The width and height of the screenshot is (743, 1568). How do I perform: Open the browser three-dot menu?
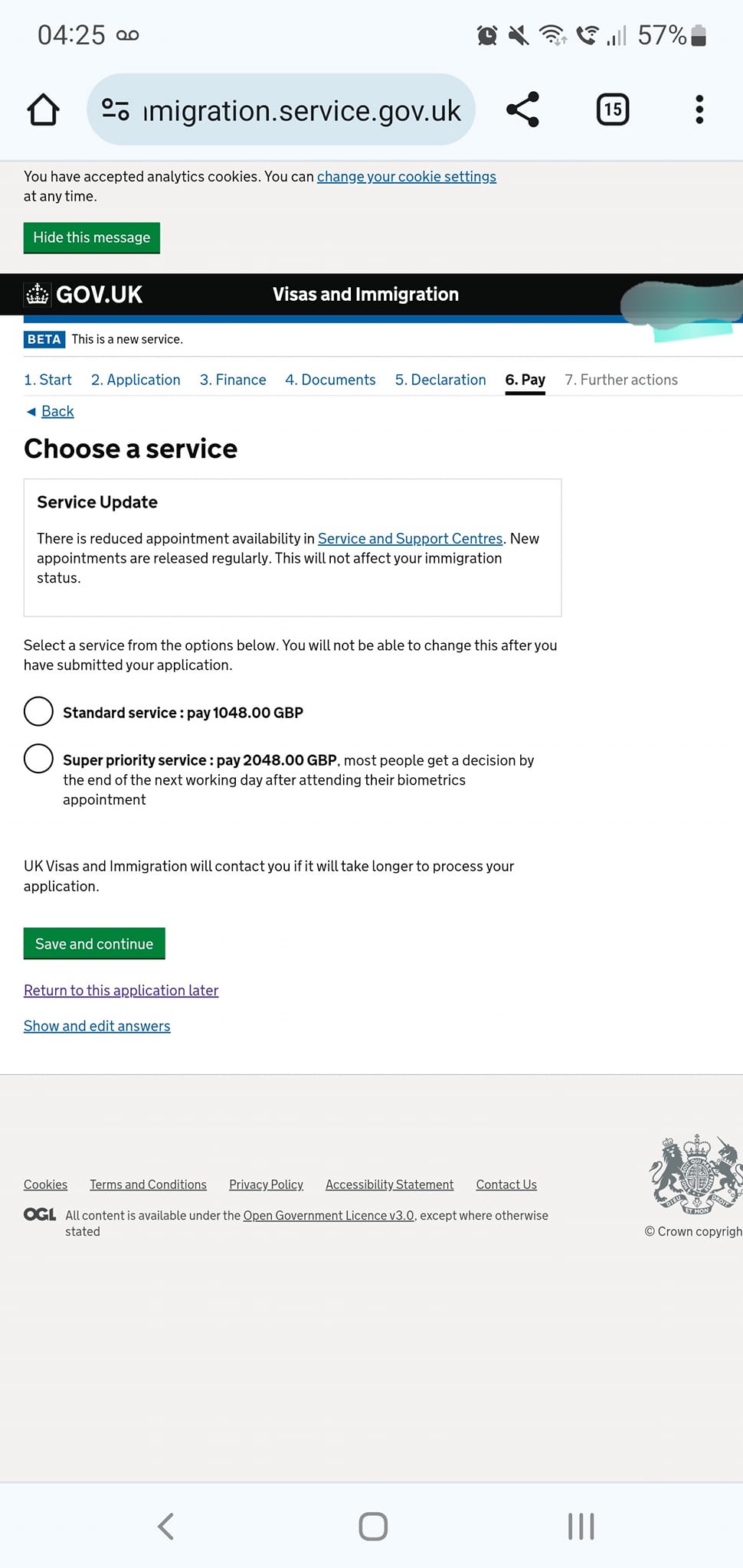[699, 109]
